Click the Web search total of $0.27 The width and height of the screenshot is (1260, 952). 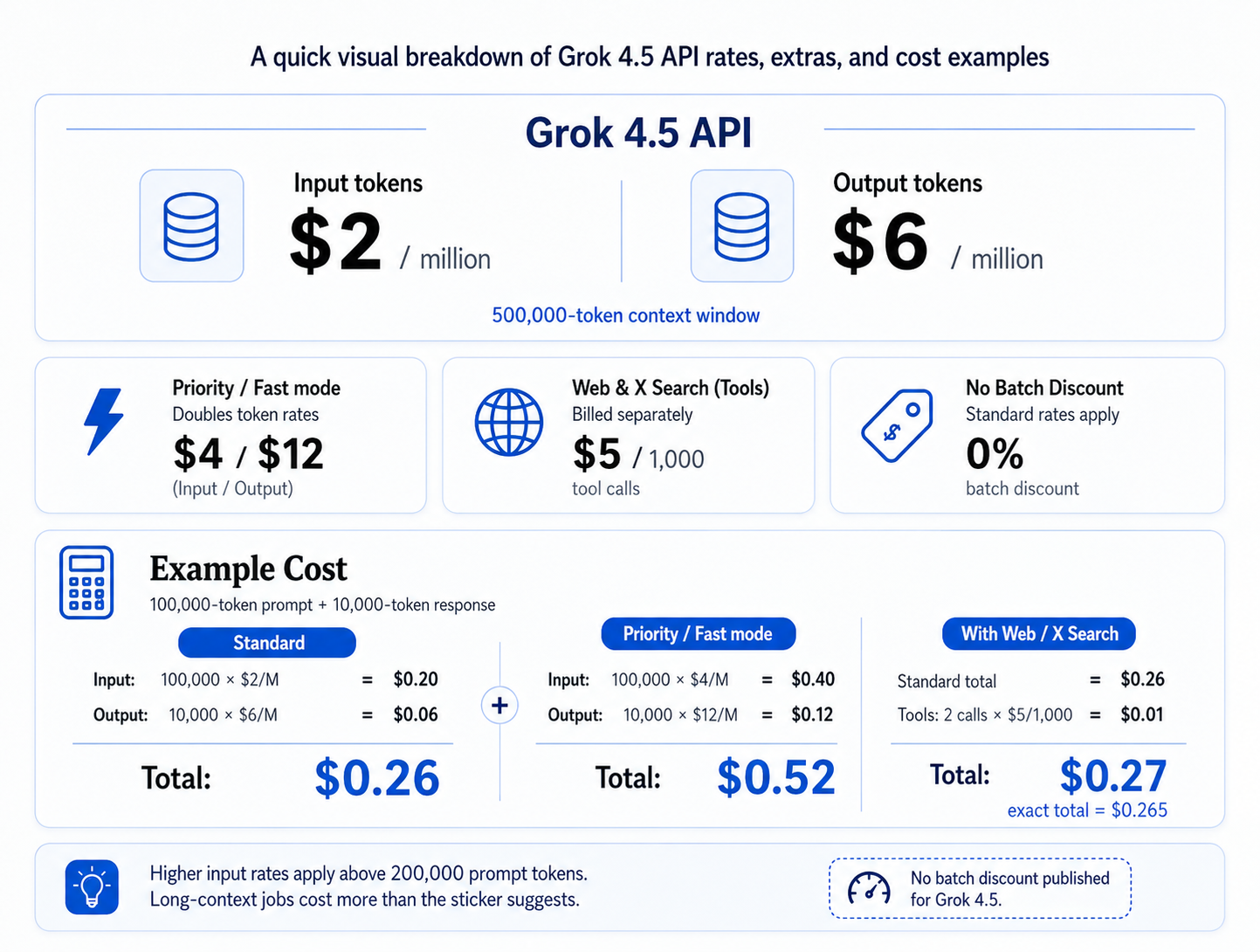[1113, 776]
